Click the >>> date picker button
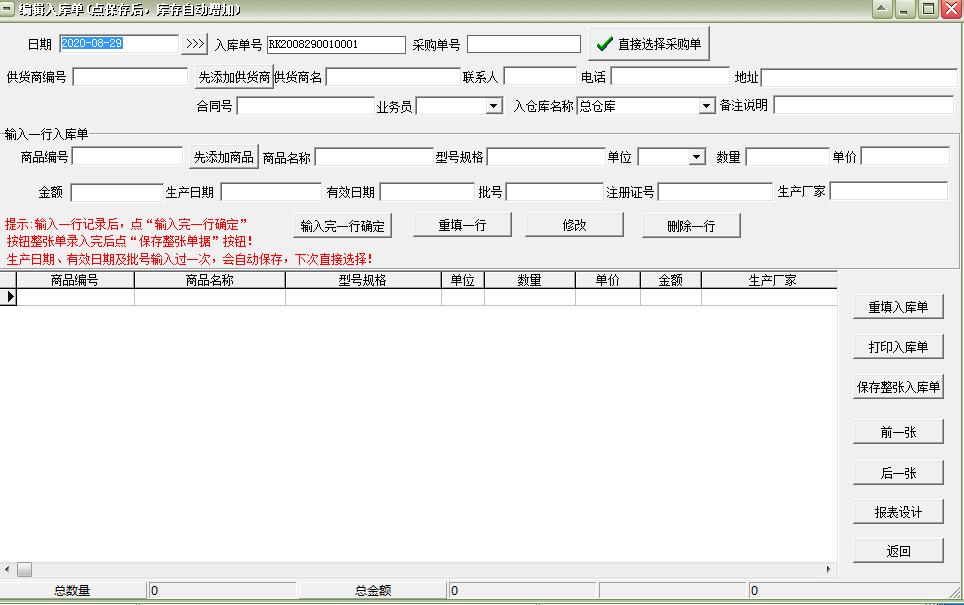964x605 pixels. (195, 44)
